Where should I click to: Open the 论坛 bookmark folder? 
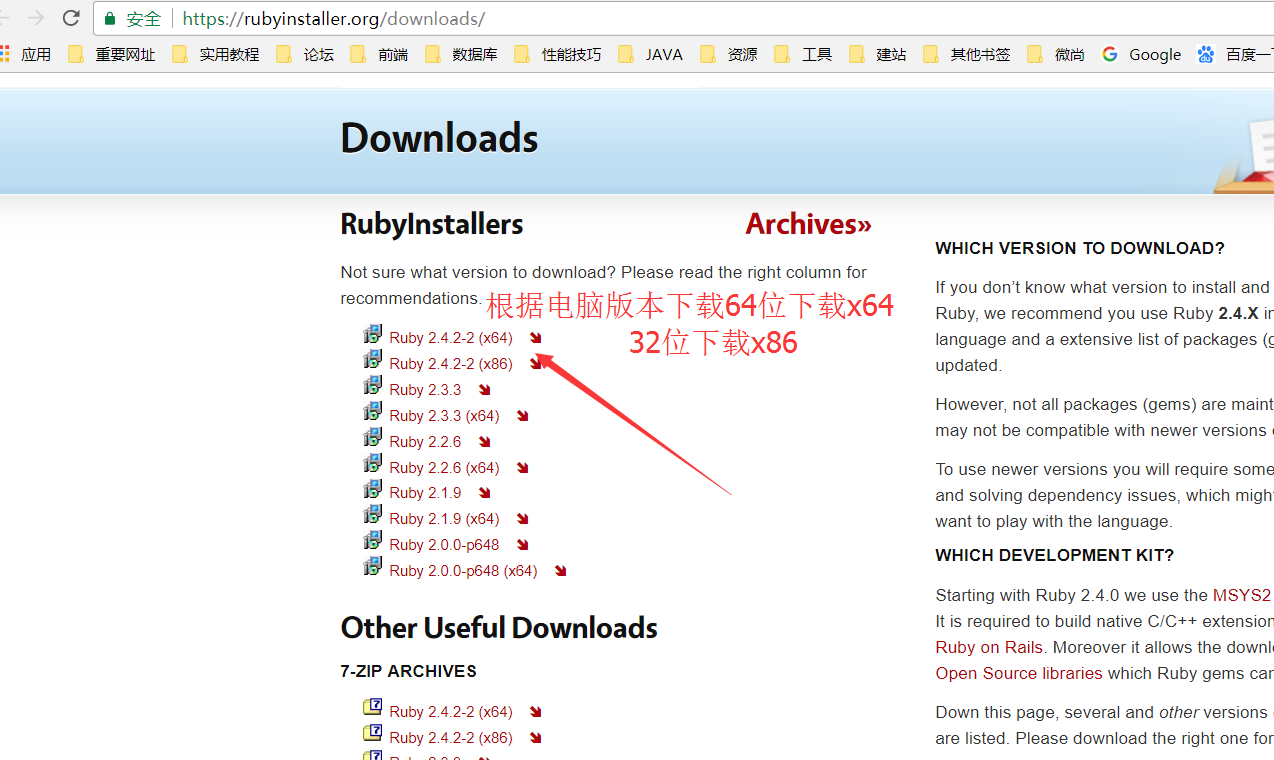tap(305, 54)
